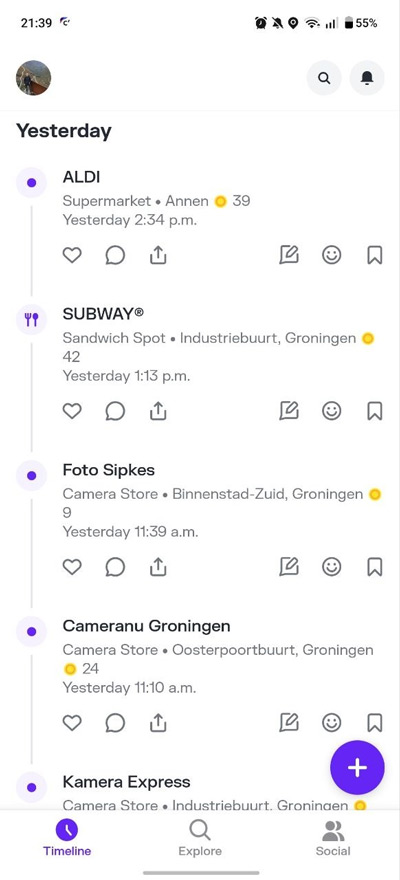Edit the Cameranu Groningen check-in
The height and width of the screenshot is (880, 400).
point(289,723)
